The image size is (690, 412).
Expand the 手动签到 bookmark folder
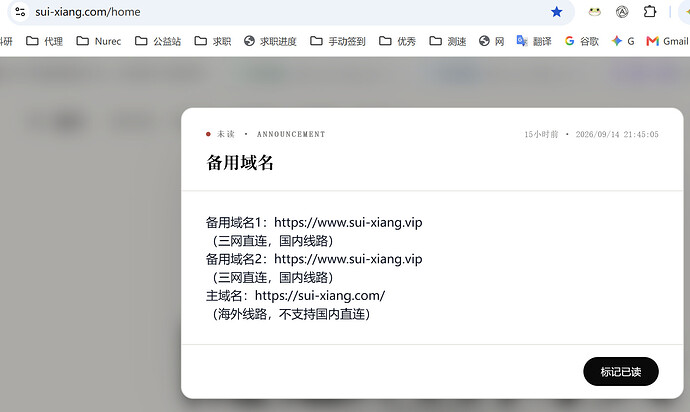[x=338, y=41]
